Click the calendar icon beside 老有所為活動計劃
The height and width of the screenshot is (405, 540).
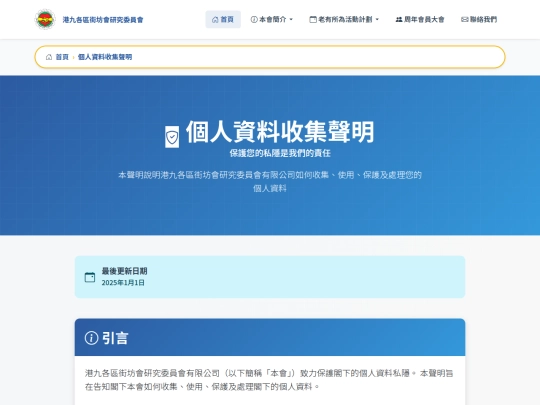click(313, 20)
